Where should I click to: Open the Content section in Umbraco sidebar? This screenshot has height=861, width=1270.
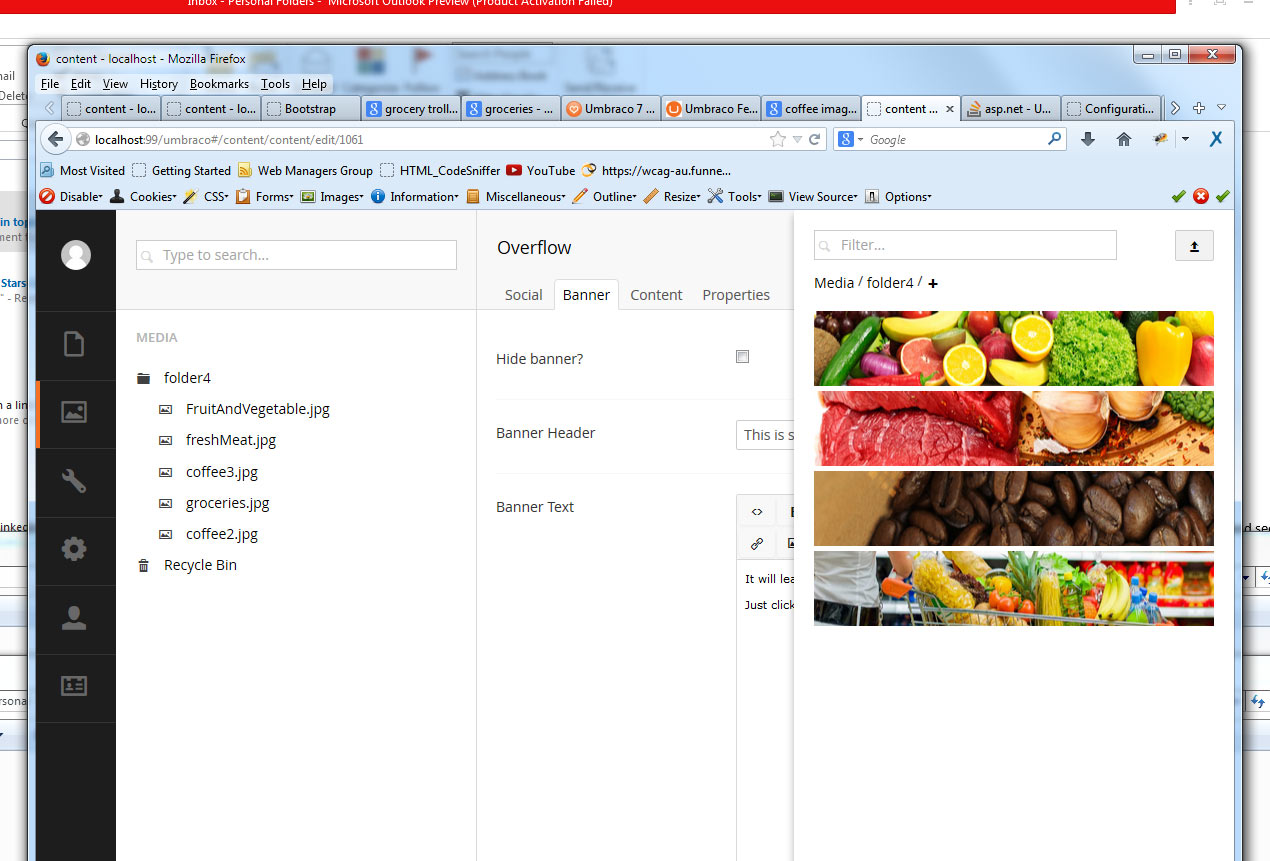74,344
